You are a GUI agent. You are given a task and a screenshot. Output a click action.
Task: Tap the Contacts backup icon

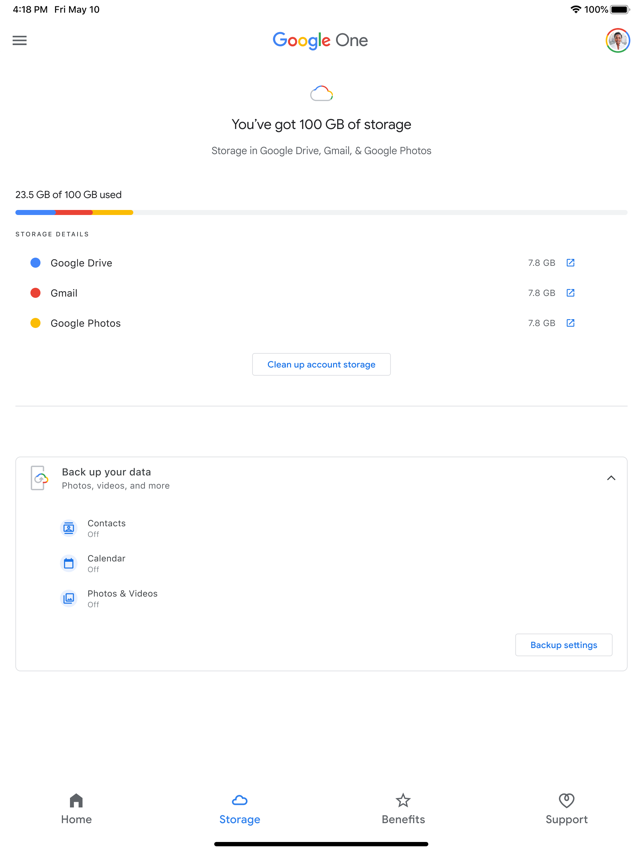[x=69, y=528]
